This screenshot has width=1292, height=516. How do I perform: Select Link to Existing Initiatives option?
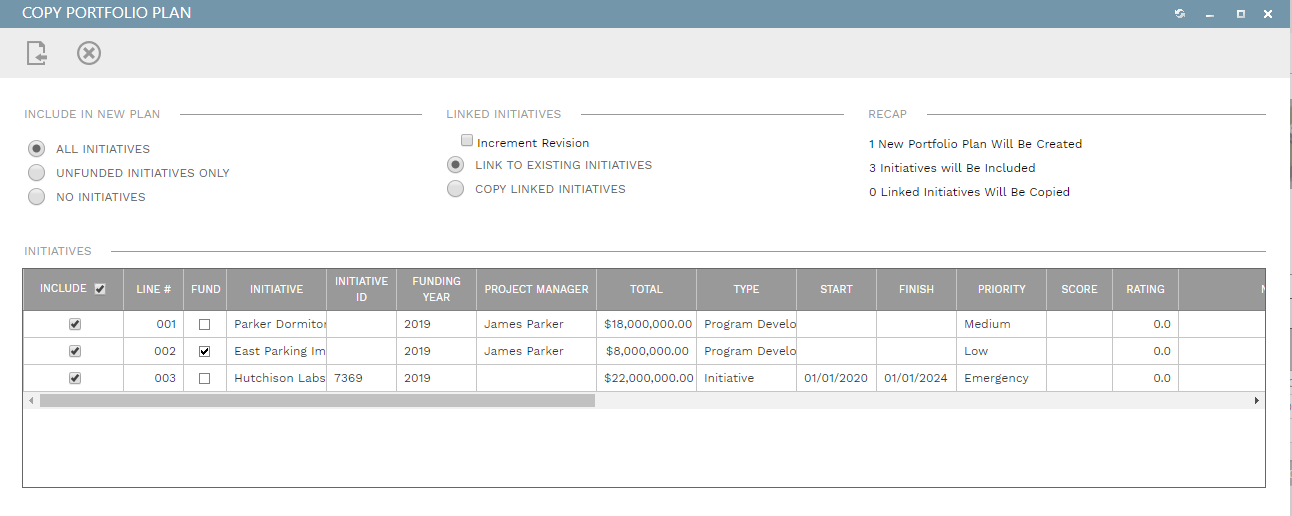[456, 165]
